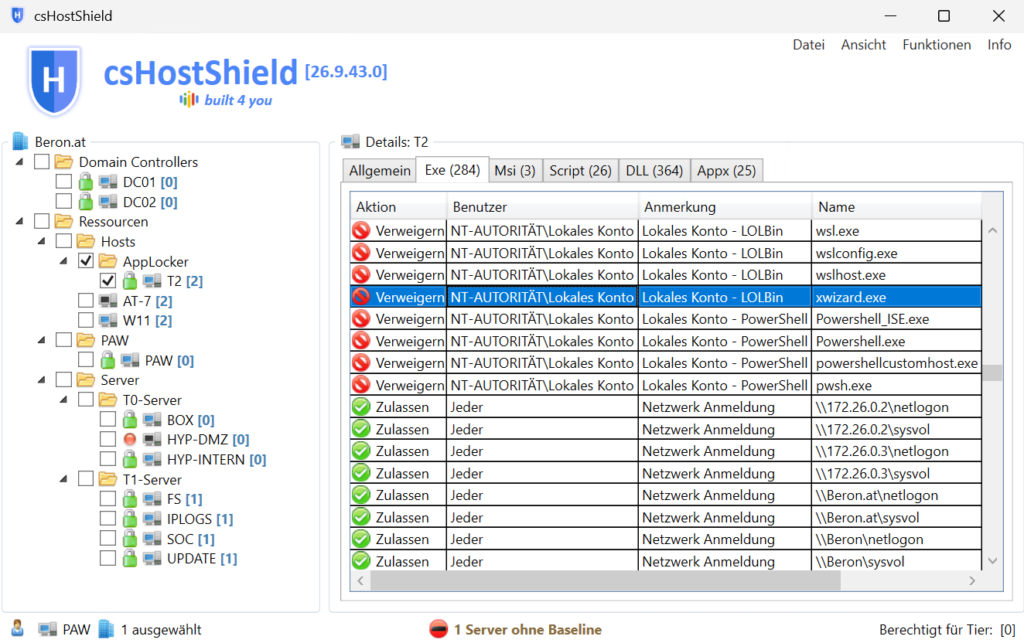The width and height of the screenshot is (1024, 643).
Task: Click the red no-baseline warning icon in status bar
Action: pyautogui.click(x=438, y=629)
